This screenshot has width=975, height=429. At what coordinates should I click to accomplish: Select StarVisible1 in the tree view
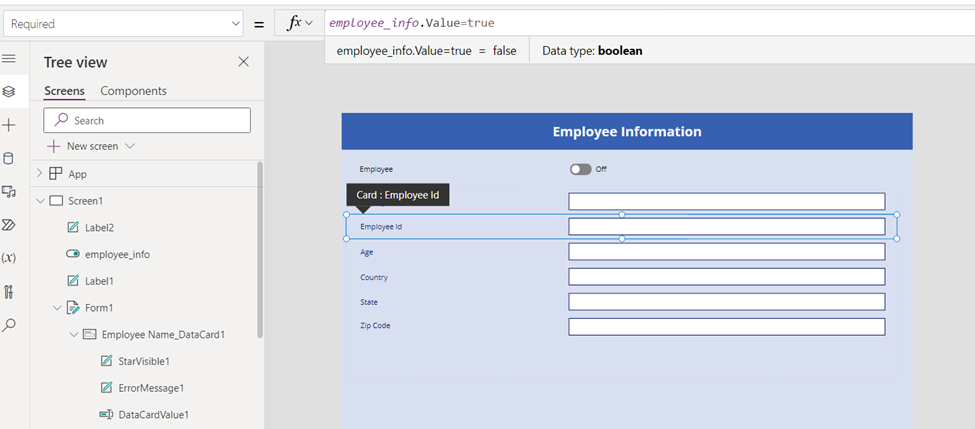point(144,361)
